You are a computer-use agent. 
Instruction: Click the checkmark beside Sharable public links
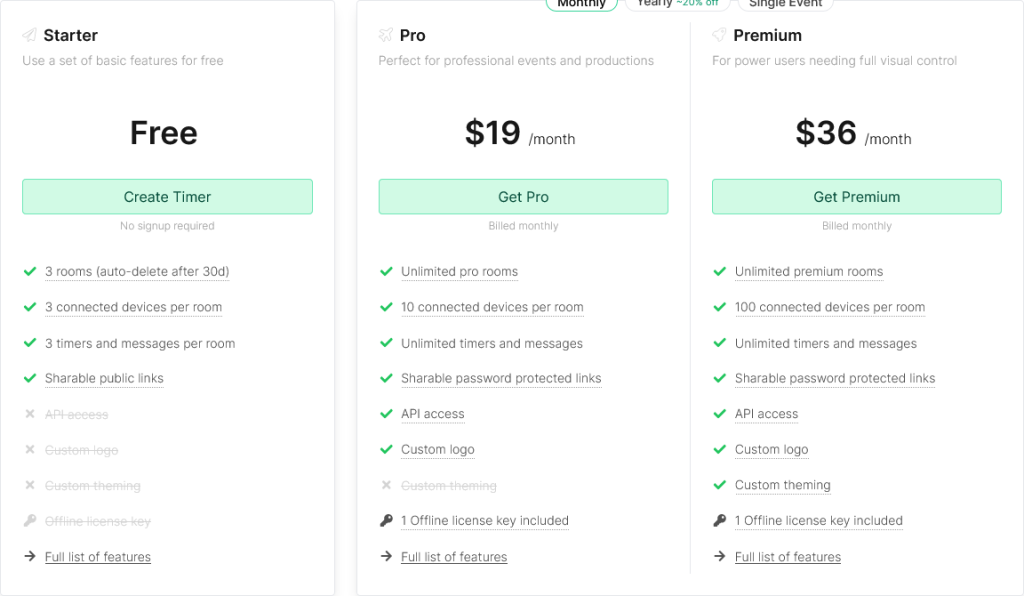(28, 378)
